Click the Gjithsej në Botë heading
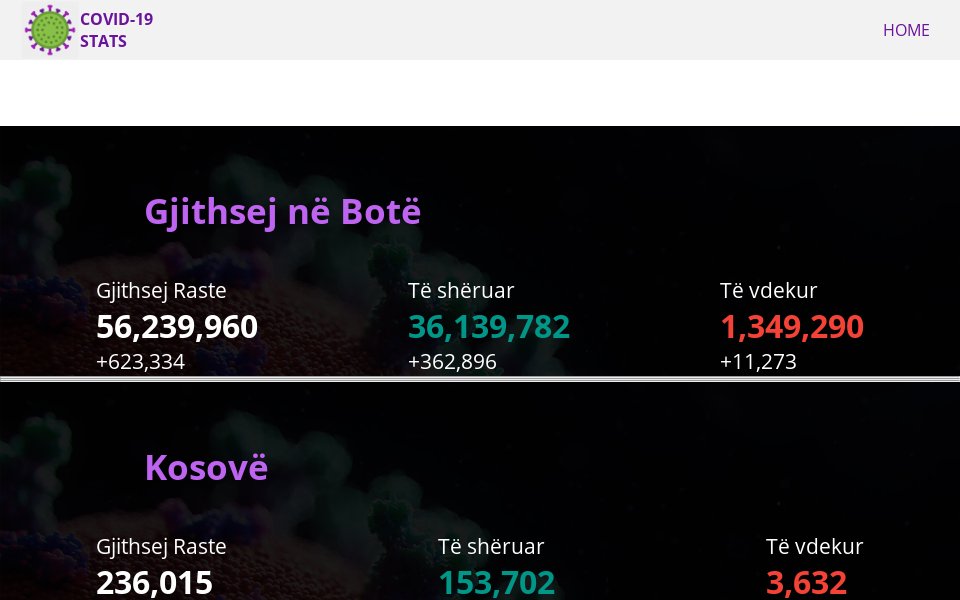Screen dimensions: 960x600 pyautogui.click(x=283, y=212)
